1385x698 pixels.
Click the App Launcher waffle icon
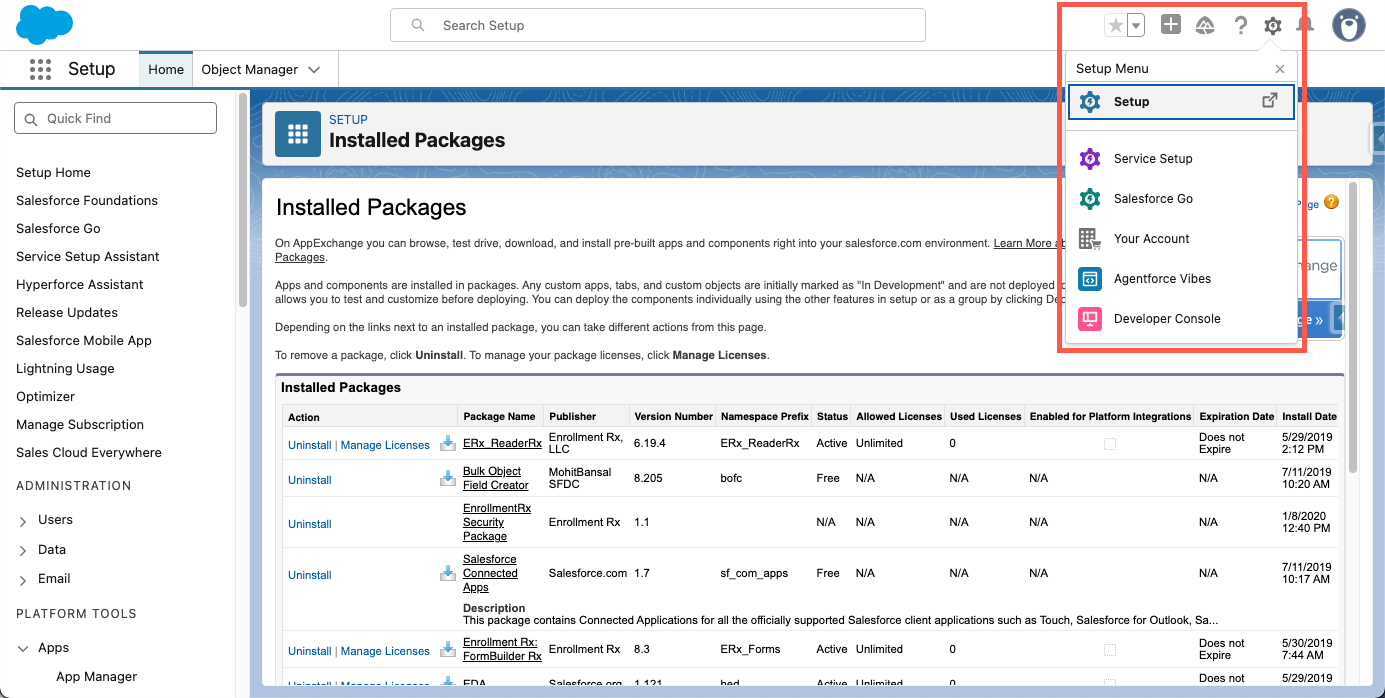40,69
